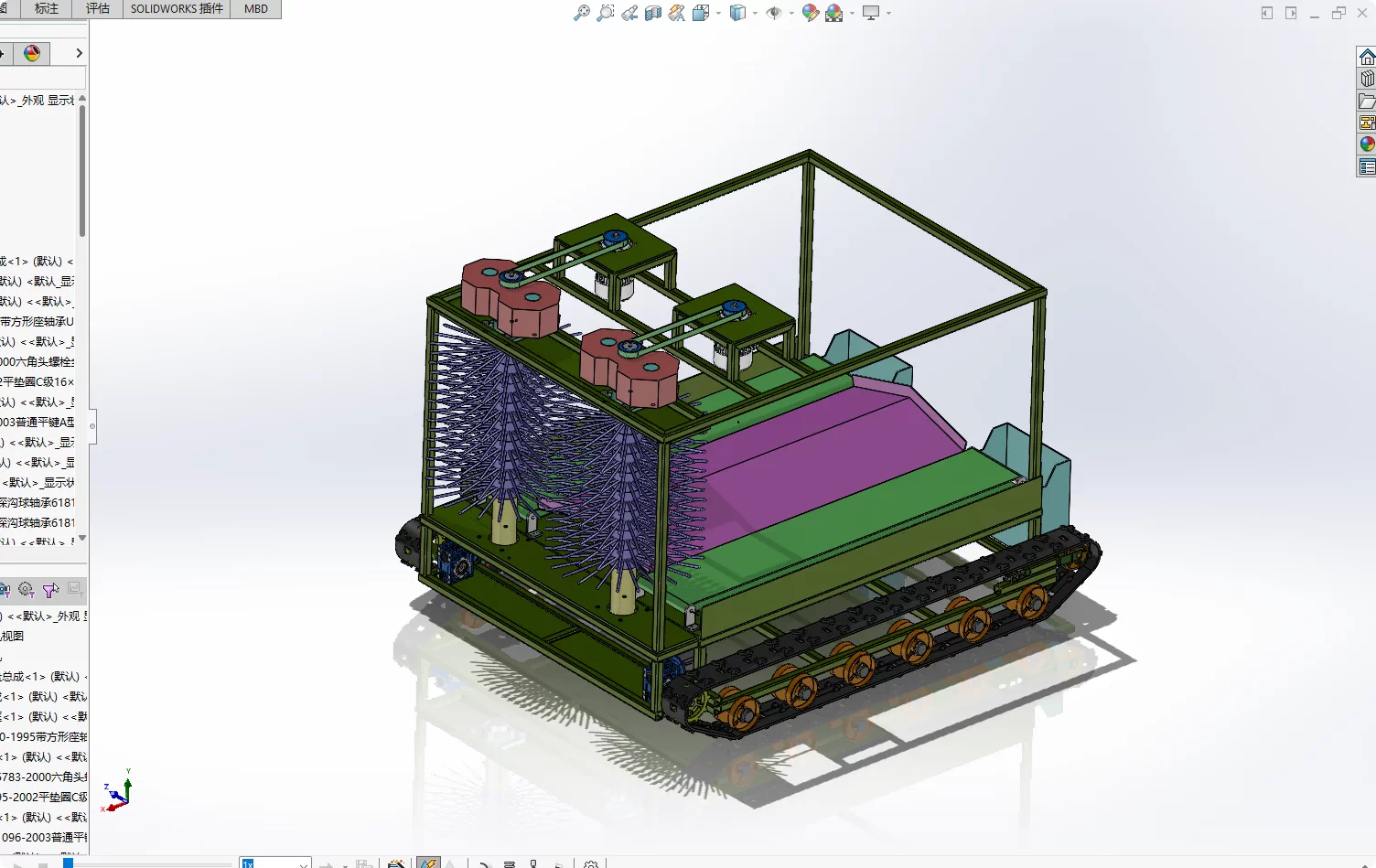Select the 096-2003普通平键 motion tree item
1376x868 pixels.
point(44,837)
